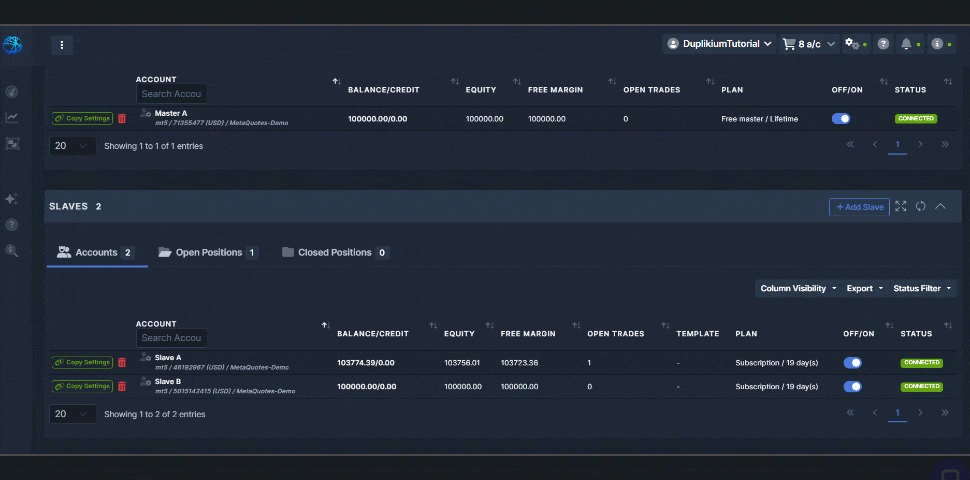The width and height of the screenshot is (970, 480).
Task: Click the help question mark in top bar
Action: click(883, 44)
